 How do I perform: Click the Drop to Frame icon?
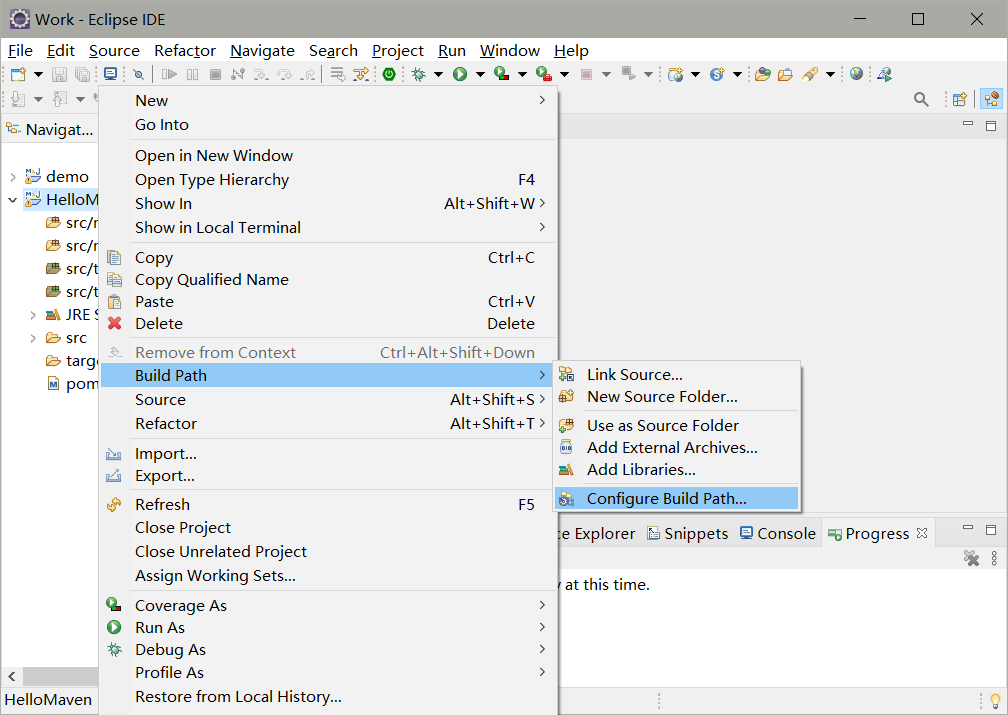pyautogui.click(x=338, y=75)
